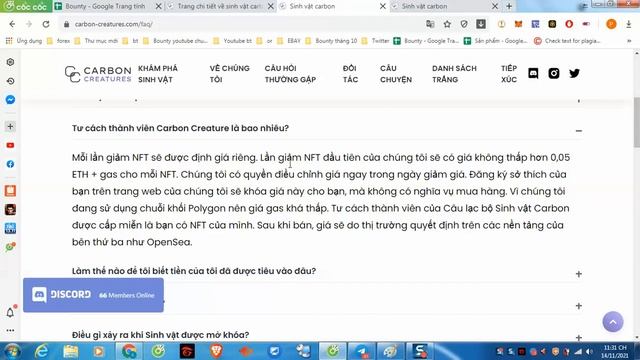Reload the page with the refresh icon

point(46,24)
